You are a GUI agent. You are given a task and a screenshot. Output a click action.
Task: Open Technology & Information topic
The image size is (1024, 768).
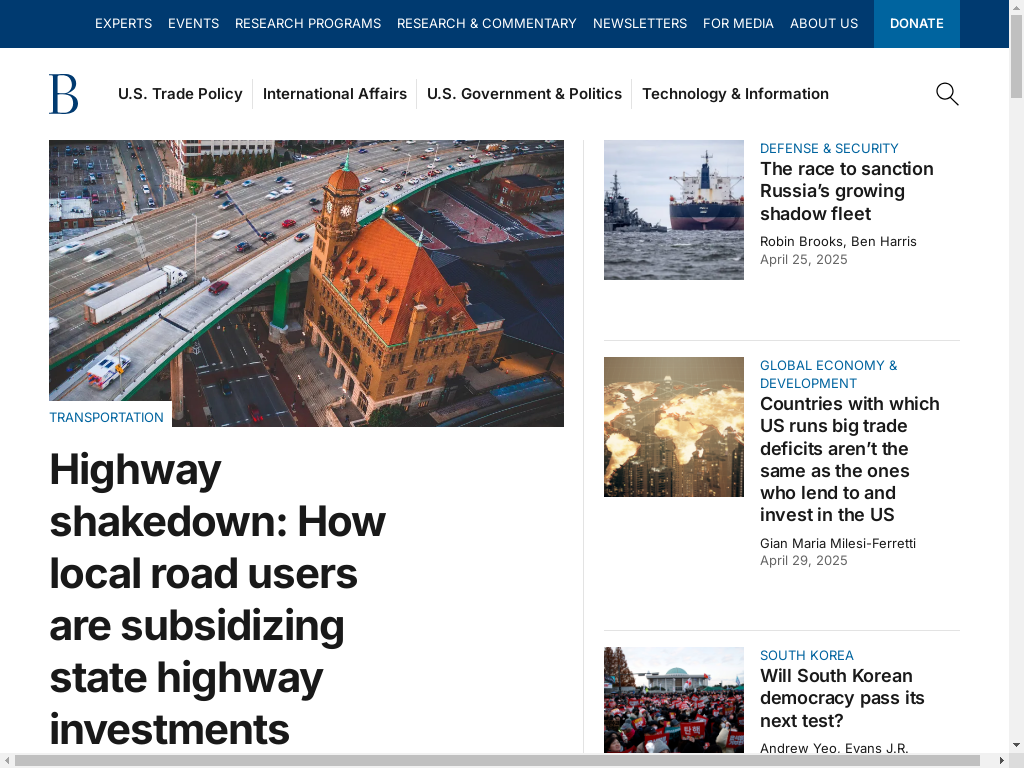(735, 94)
